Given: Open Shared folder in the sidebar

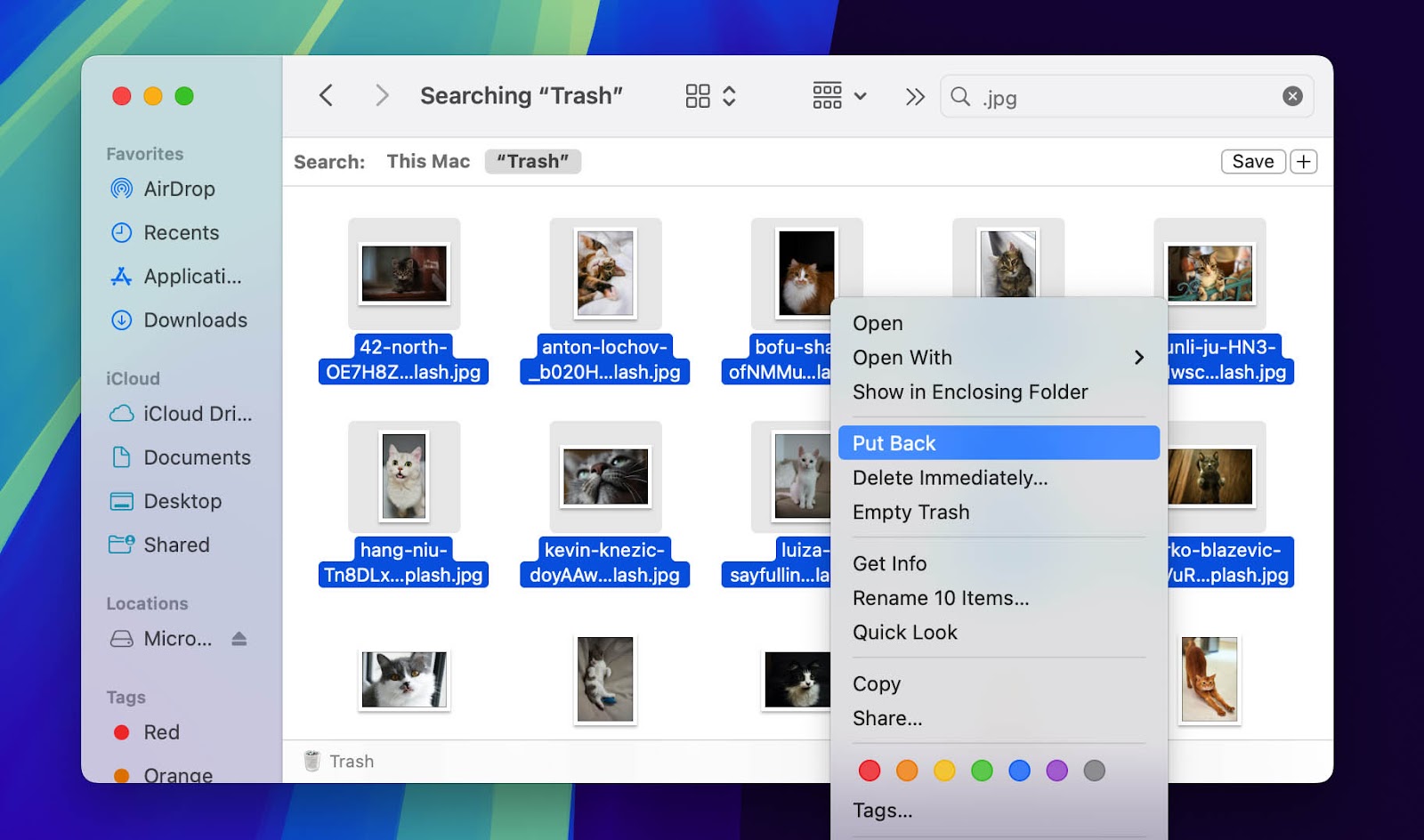Looking at the screenshot, I should point(176,545).
